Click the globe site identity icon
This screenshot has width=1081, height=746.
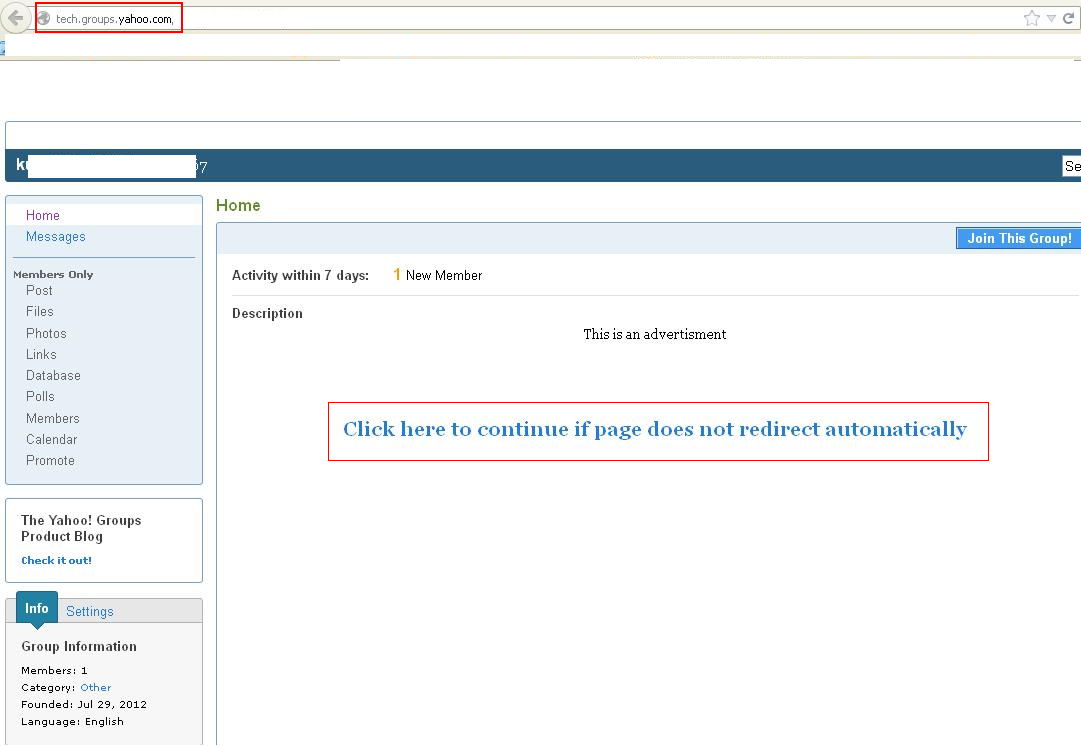coord(43,19)
